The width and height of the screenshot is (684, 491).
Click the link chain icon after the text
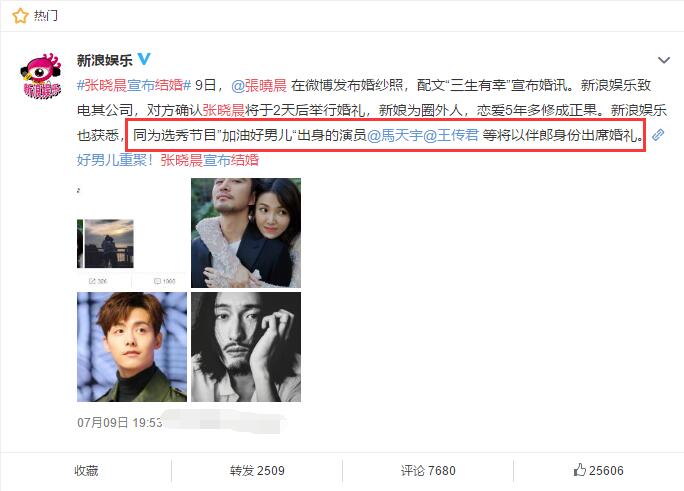pyautogui.click(x=658, y=135)
